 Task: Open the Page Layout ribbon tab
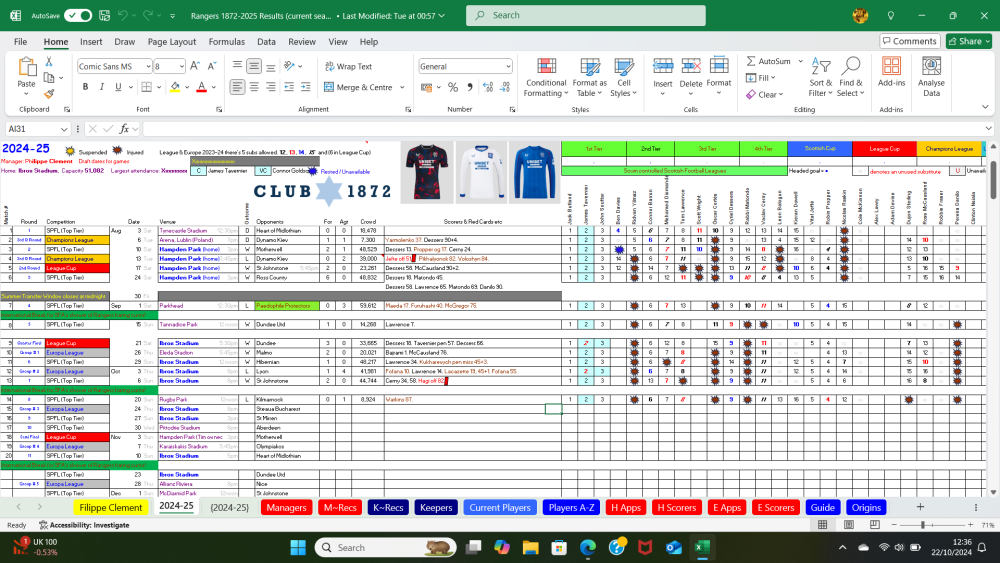[x=172, y=41]
